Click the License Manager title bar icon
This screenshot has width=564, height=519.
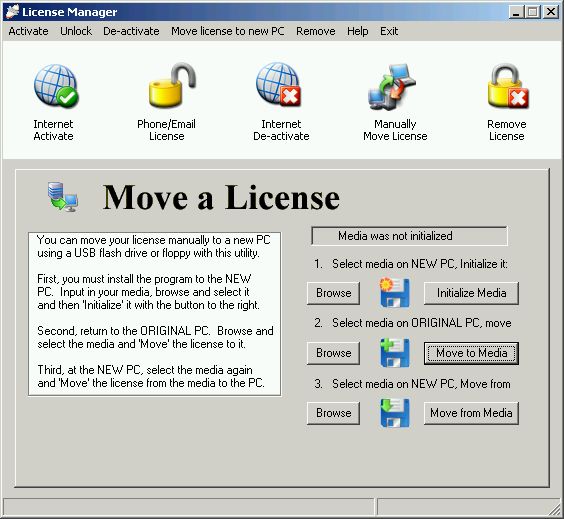12,12
